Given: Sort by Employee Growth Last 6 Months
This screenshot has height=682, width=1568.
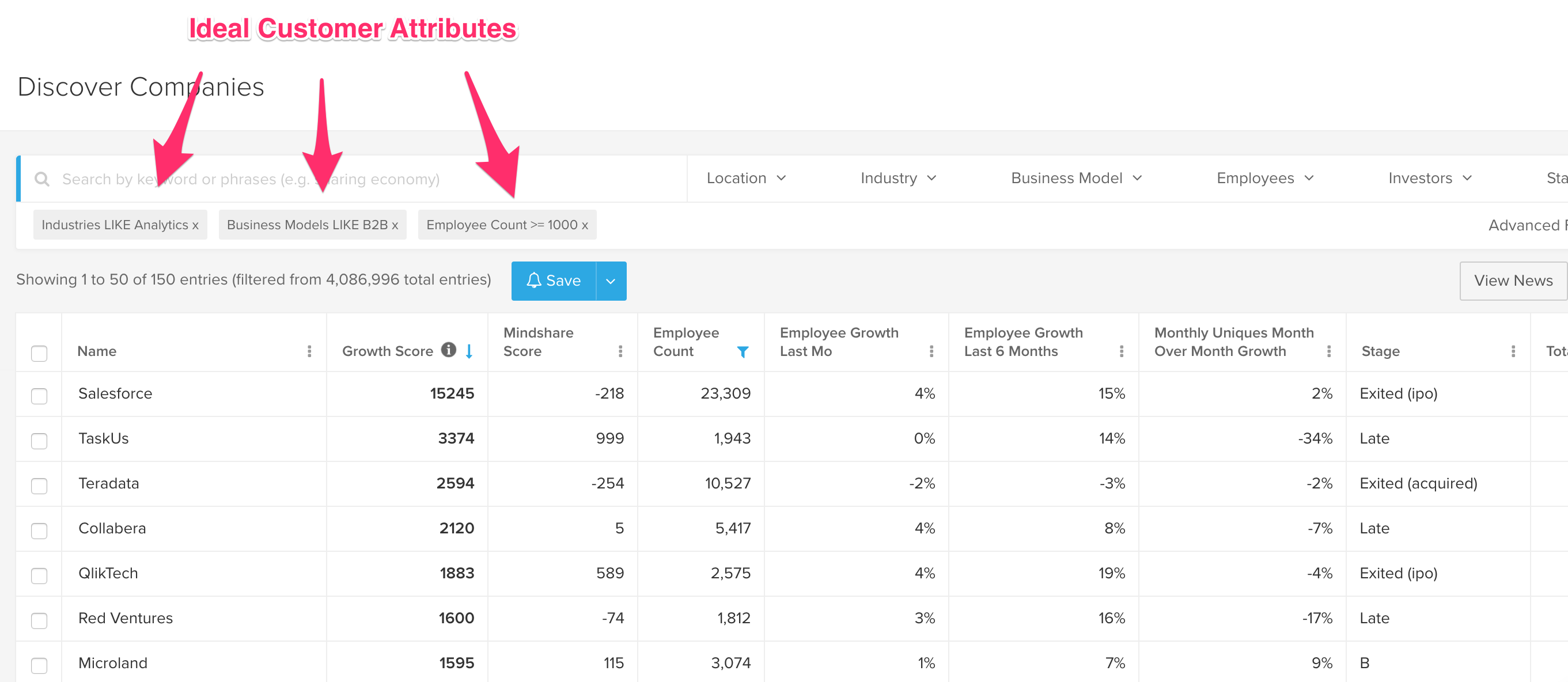Looking at the screenshot, I should point(1023,342).
